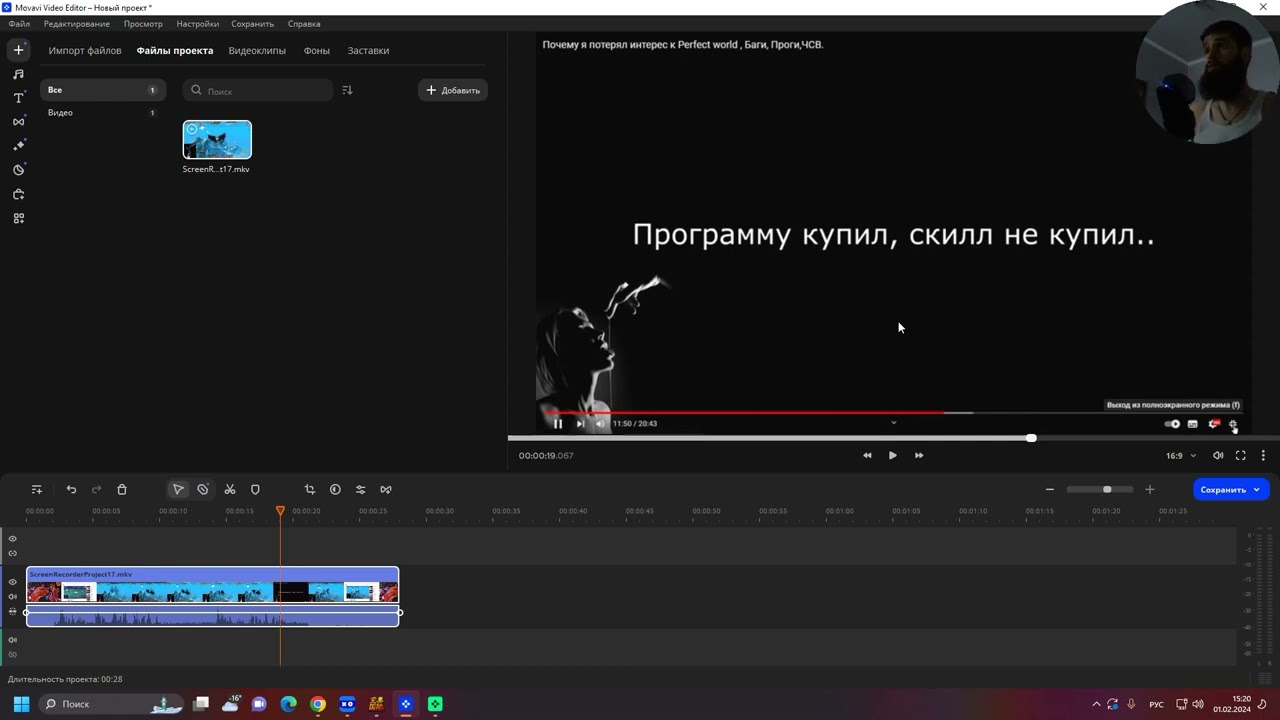Switch to Видеоклипы tab
Image resolution: width=1280 pixels, height=720 pixels.
tap(257, 50)
